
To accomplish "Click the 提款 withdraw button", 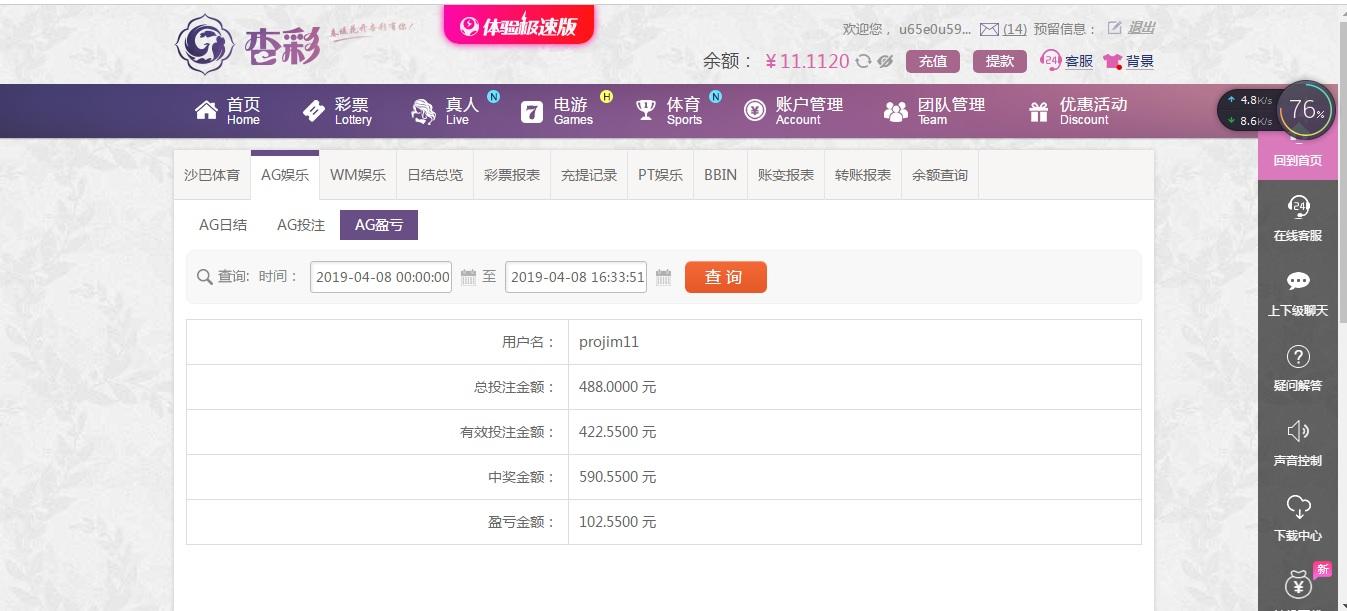I will [1000, 61].
